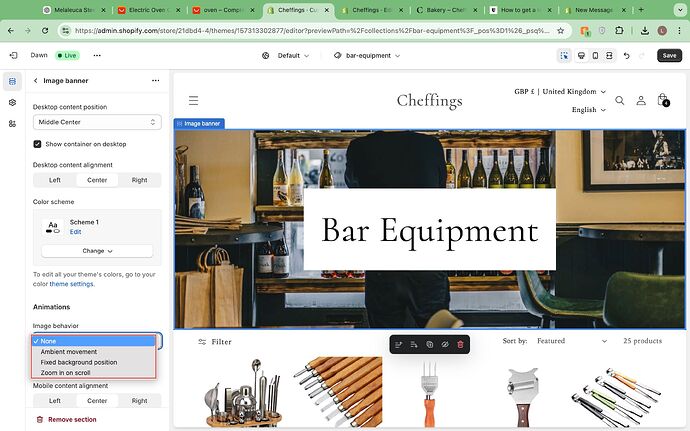
Task: Click the Scheme 1 Aa color preview
Action: (53, 227)
